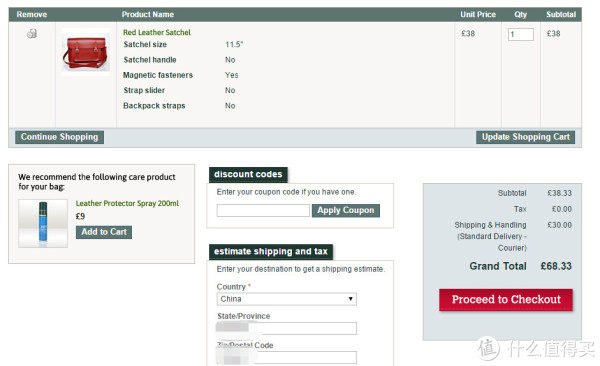This screenshot has height=366, width=600.
Task: Click the Grand Total £68.33 amount
Action: [556, 266]
